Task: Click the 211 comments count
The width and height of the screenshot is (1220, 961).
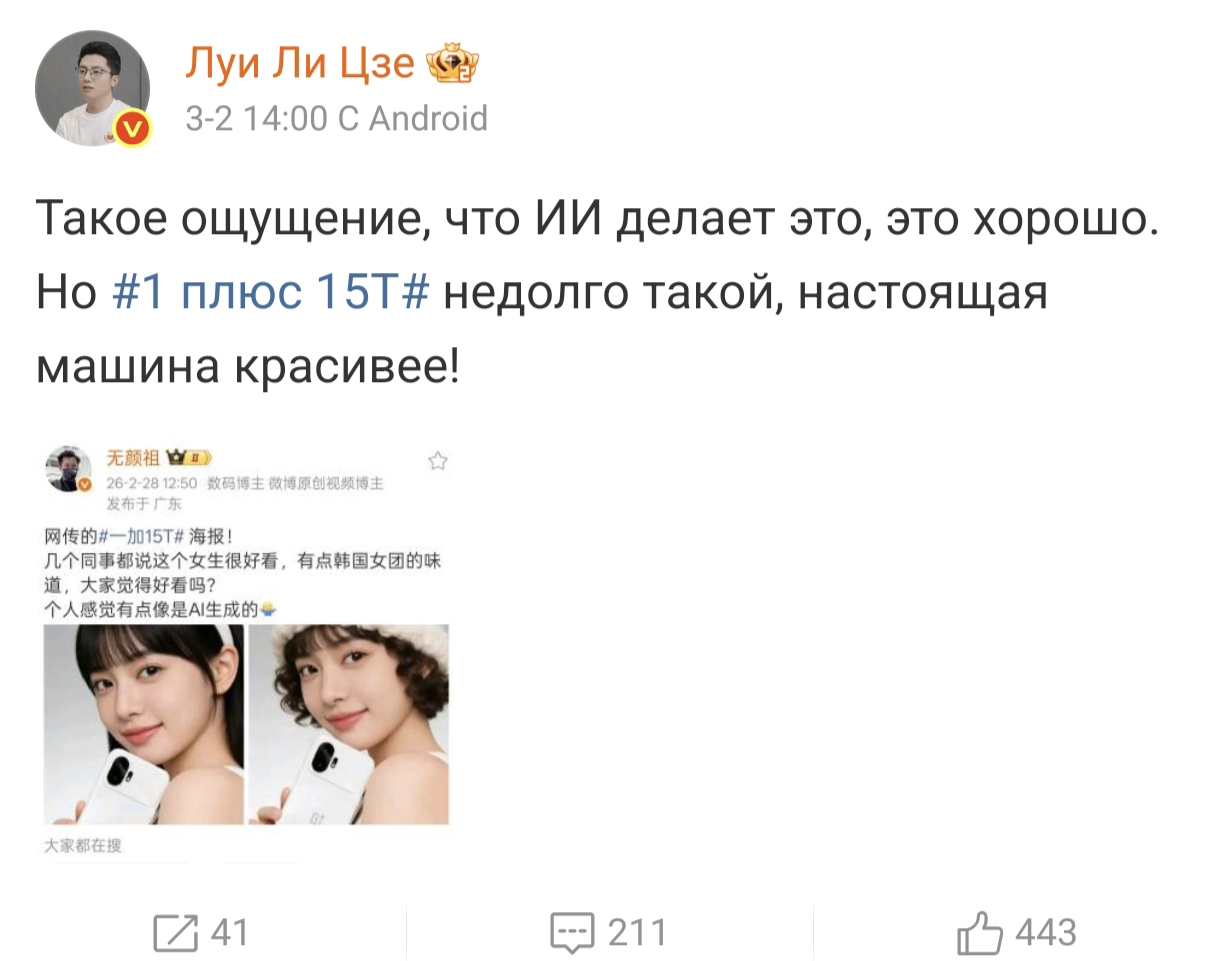Action: click(637, 933)
